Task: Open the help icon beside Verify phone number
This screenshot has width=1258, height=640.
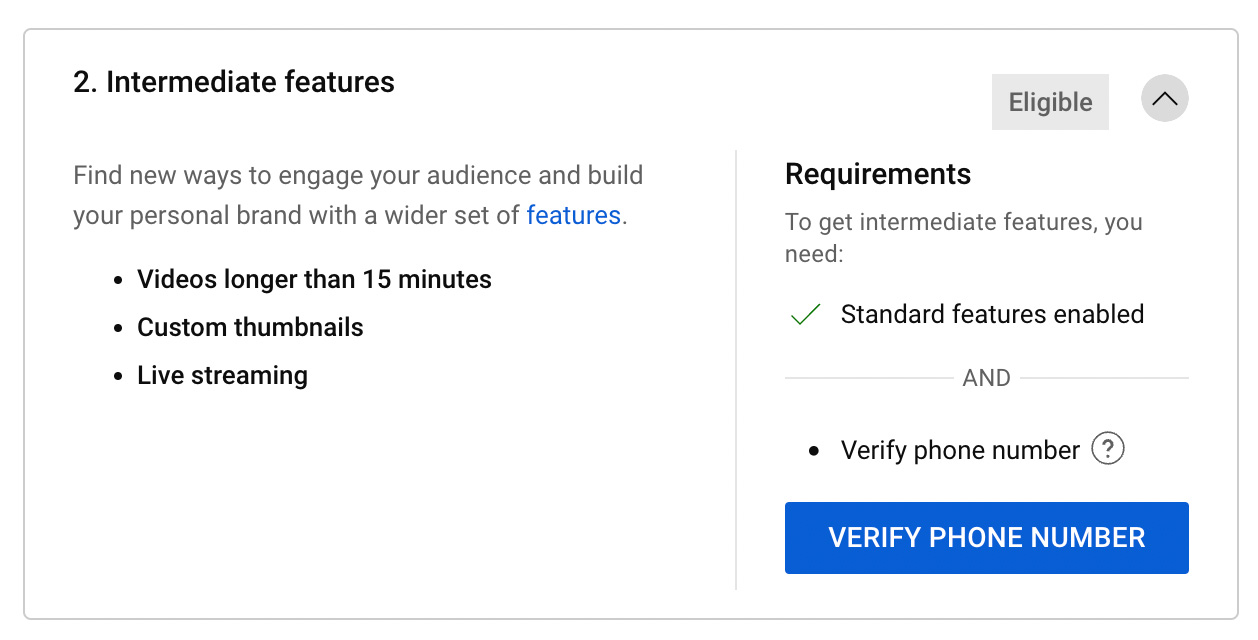Action: click(x=1108, y=449)
